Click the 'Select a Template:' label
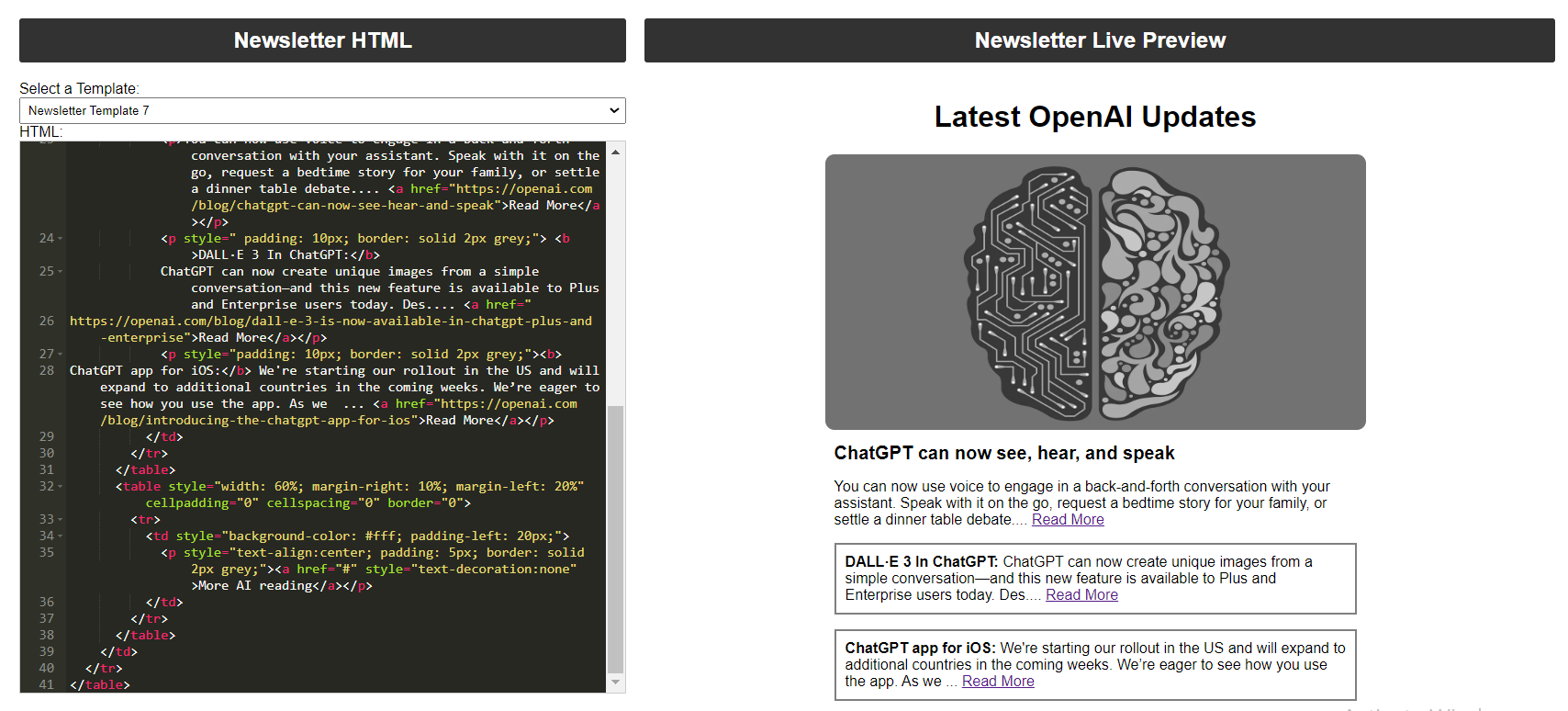Screen dimensions: 1568x711 coord(79,88)
